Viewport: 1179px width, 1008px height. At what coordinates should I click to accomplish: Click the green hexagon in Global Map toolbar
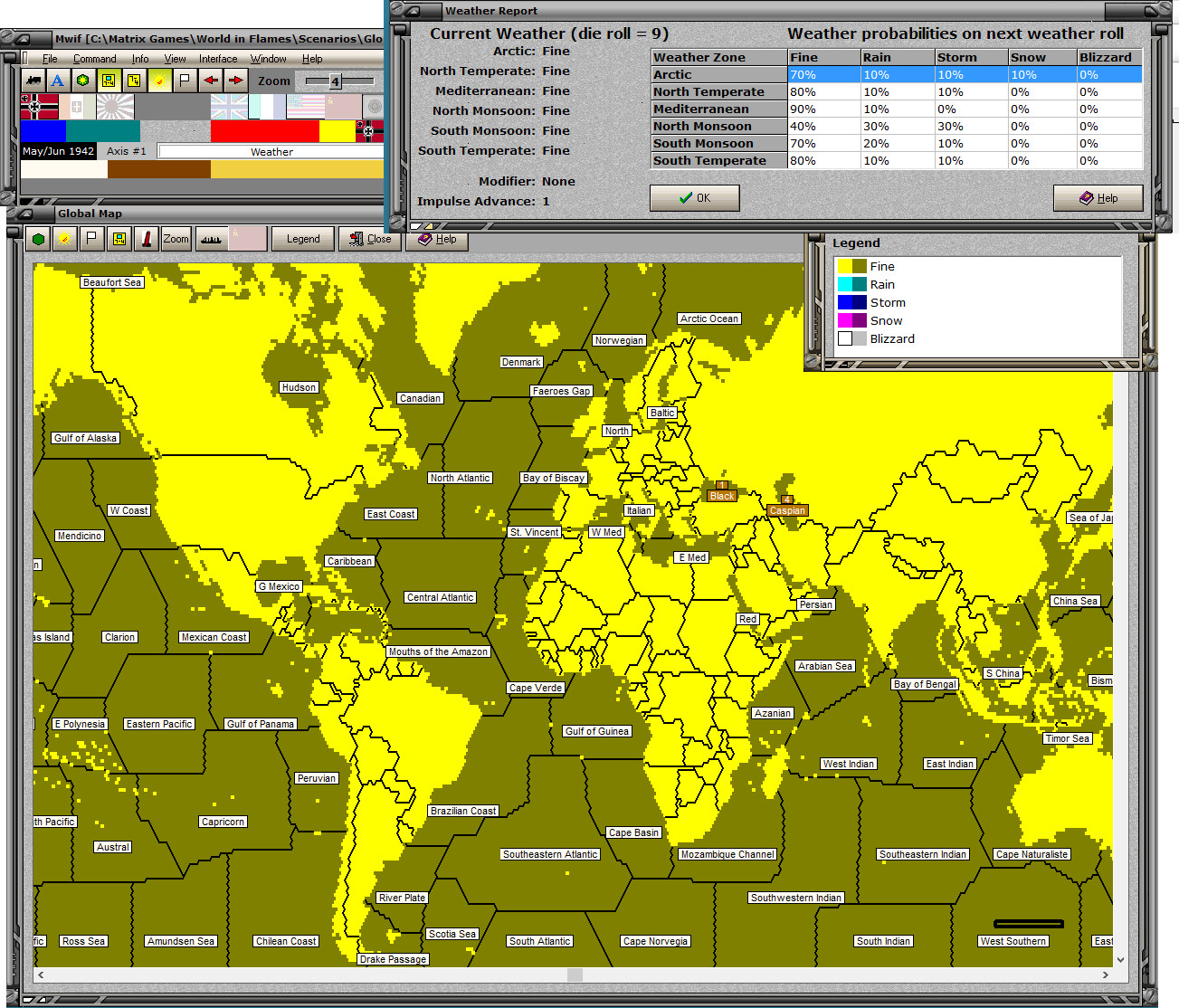click(38, 239)
